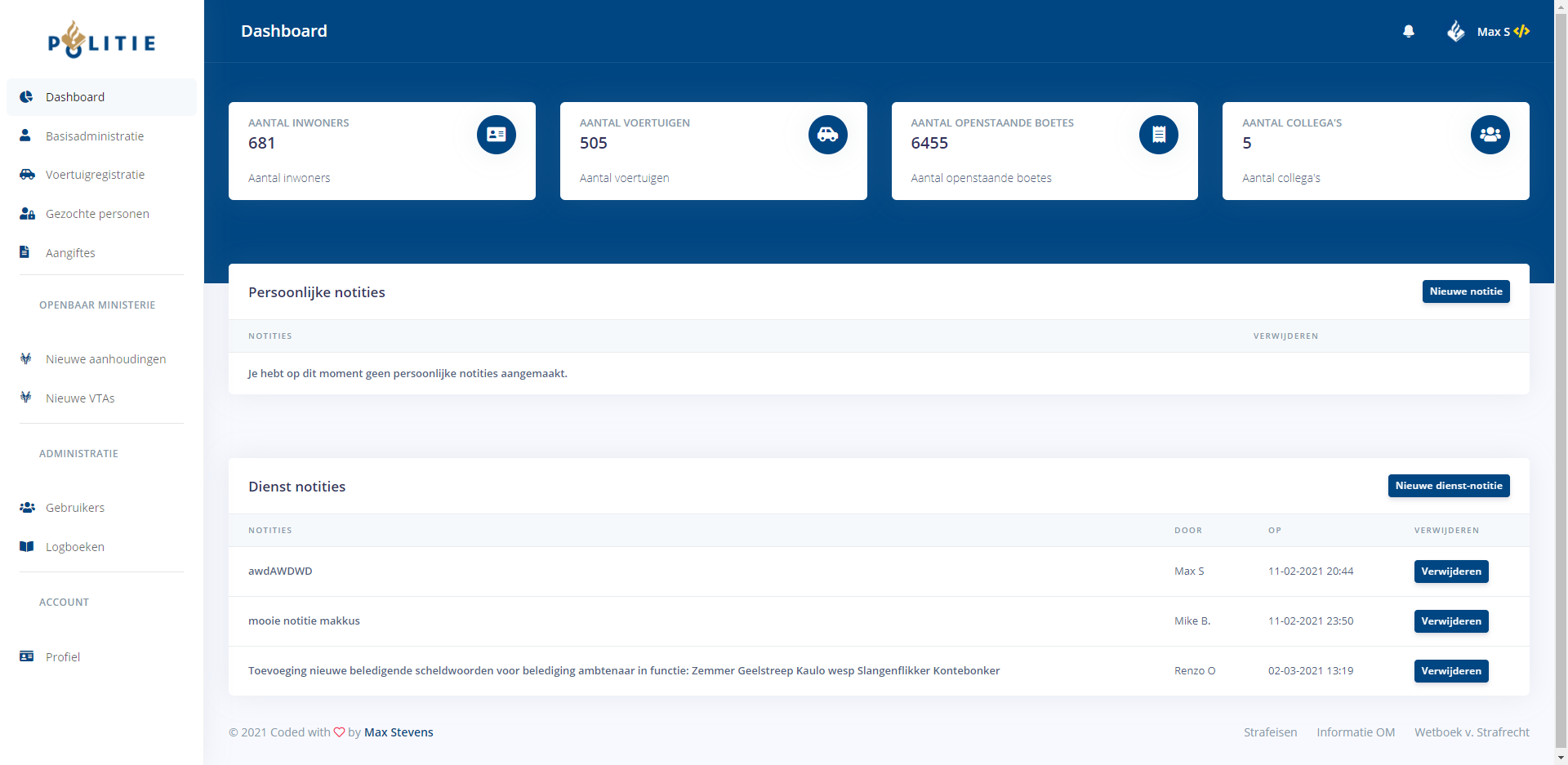1568x765 pixels.
Task: Open the Max S user menu
Action: pyautogui.click(x=1493, y=32)
